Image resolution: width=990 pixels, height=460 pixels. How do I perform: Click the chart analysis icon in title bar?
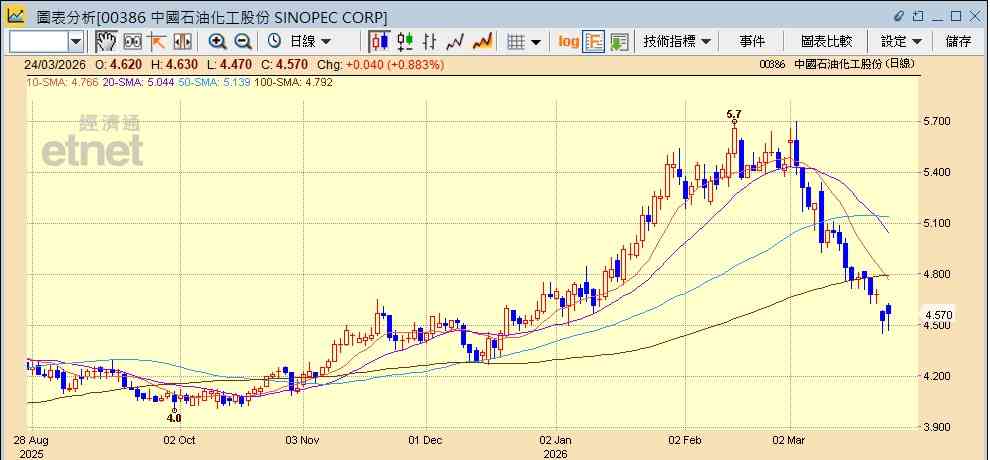pos(15,15)
